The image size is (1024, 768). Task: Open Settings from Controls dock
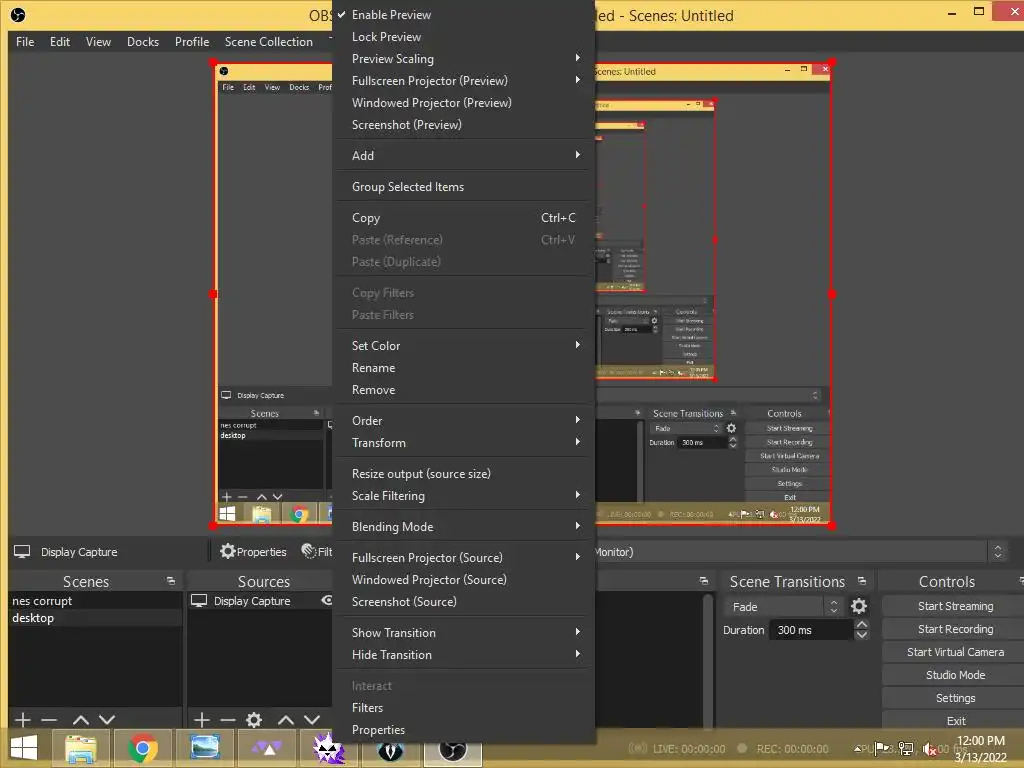point(955,697)
